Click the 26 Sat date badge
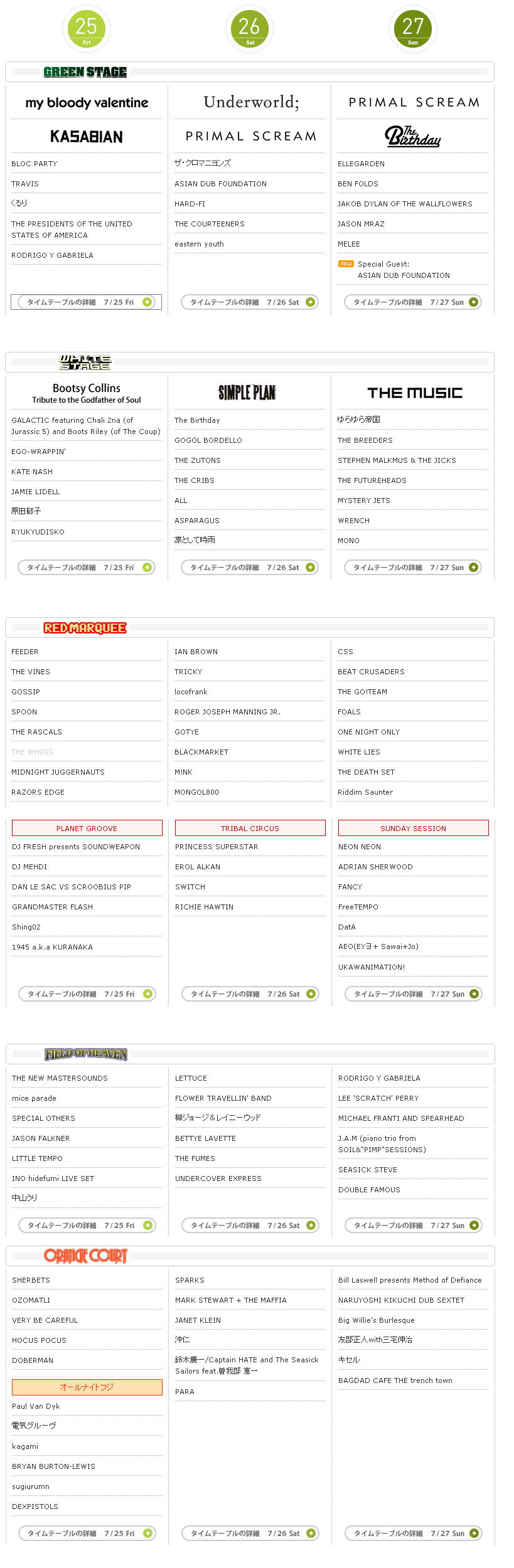 tap(250, 28)
